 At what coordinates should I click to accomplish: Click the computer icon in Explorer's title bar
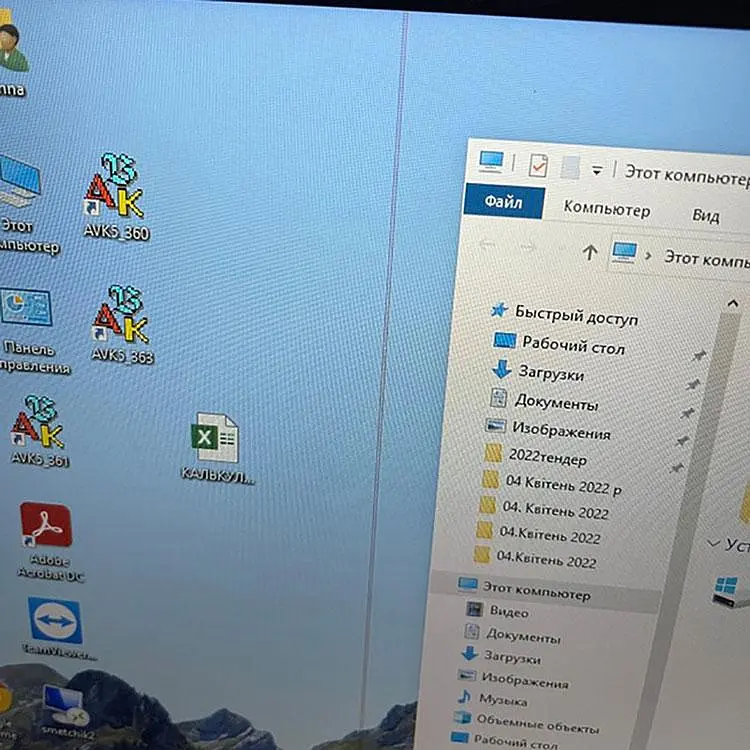(491, 161)
